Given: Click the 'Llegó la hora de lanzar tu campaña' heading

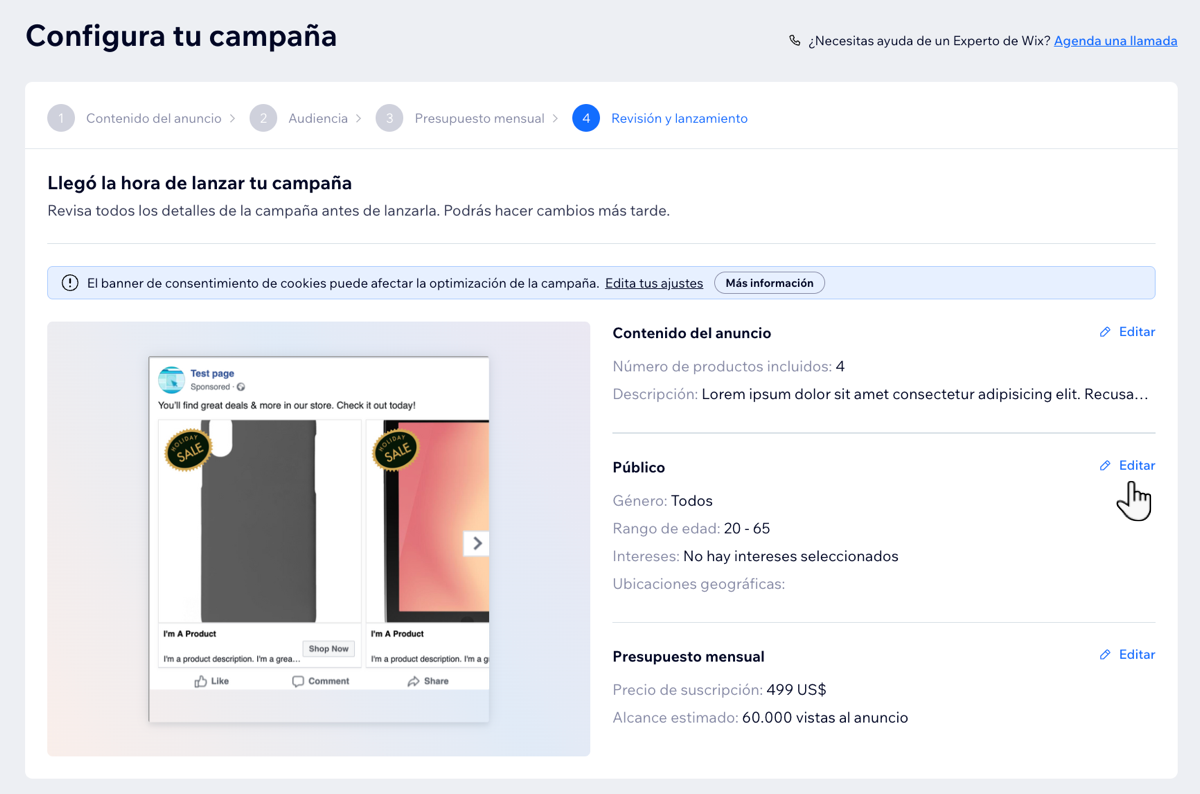Looking at the screenshot, I should pyautogui.click(x=200, y=183).
